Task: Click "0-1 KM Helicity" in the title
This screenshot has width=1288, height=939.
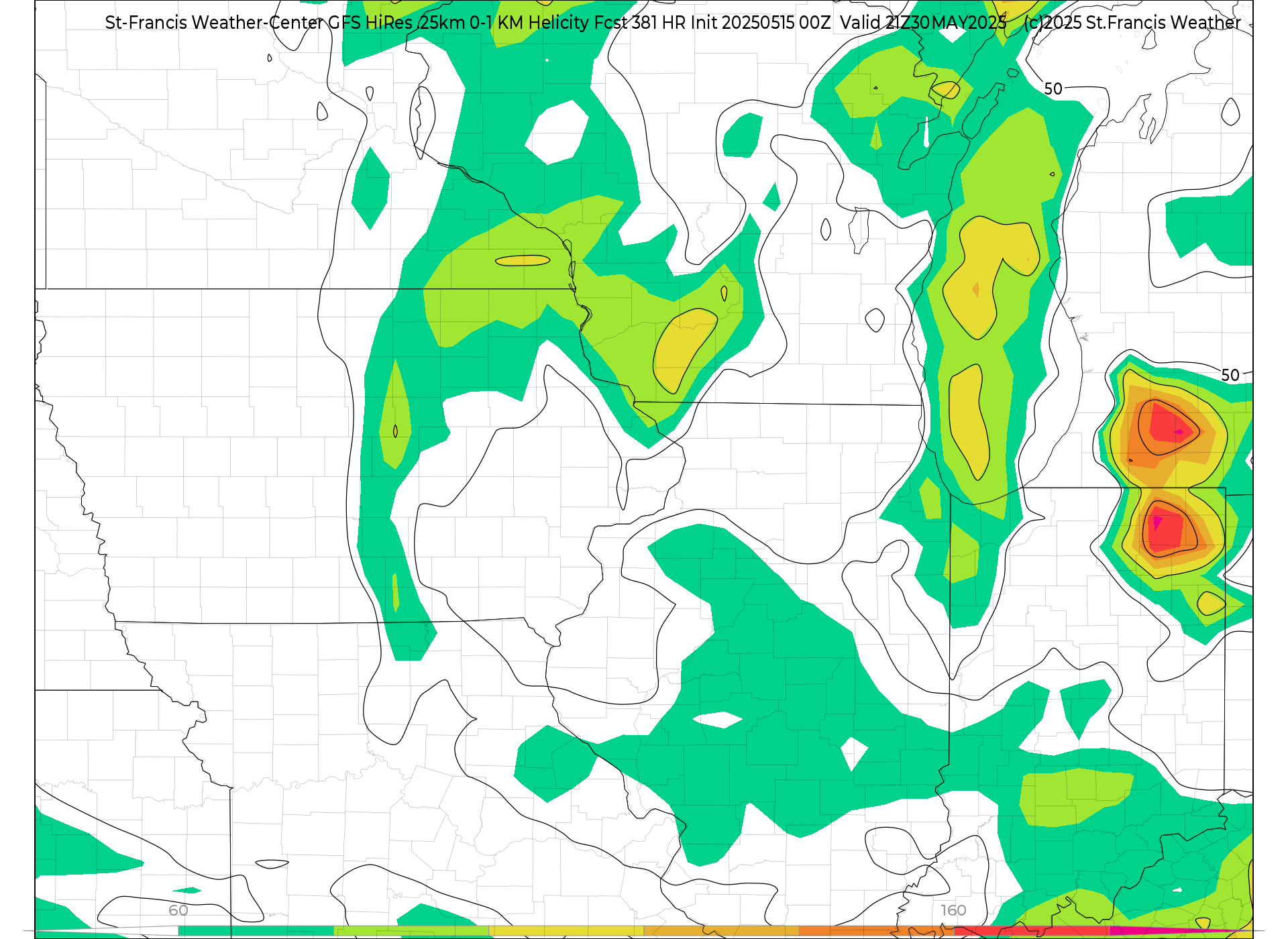Action: (529, 23)
